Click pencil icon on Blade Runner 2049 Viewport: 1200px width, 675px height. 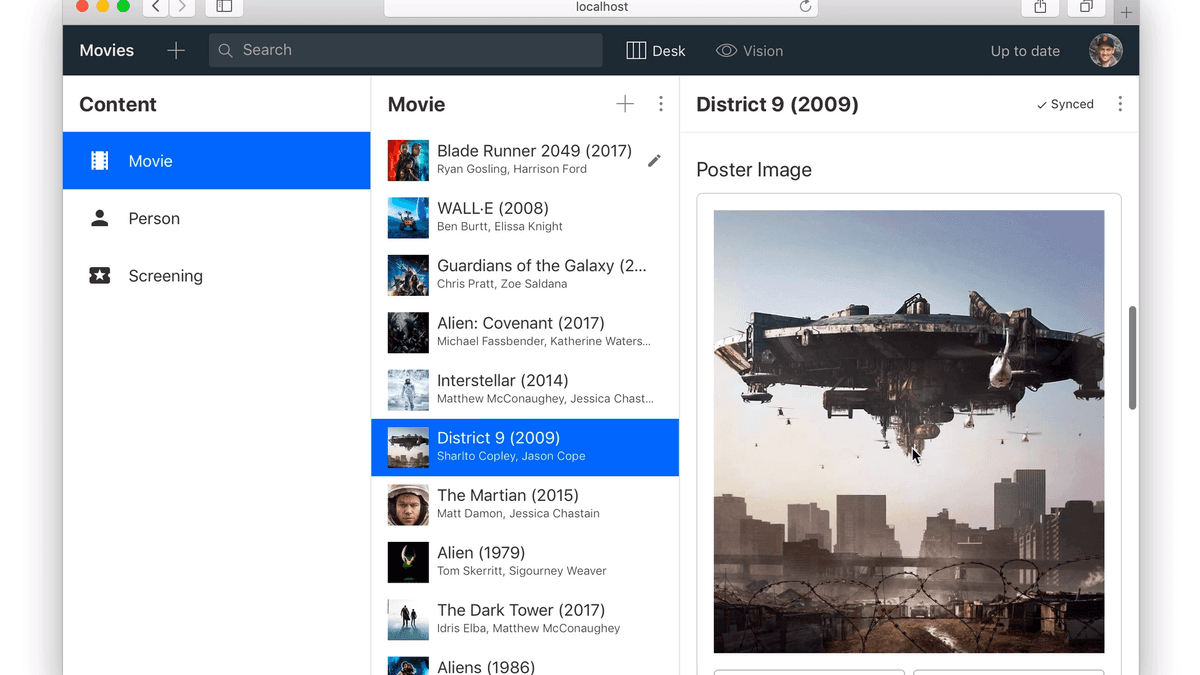tap(654, 160)
